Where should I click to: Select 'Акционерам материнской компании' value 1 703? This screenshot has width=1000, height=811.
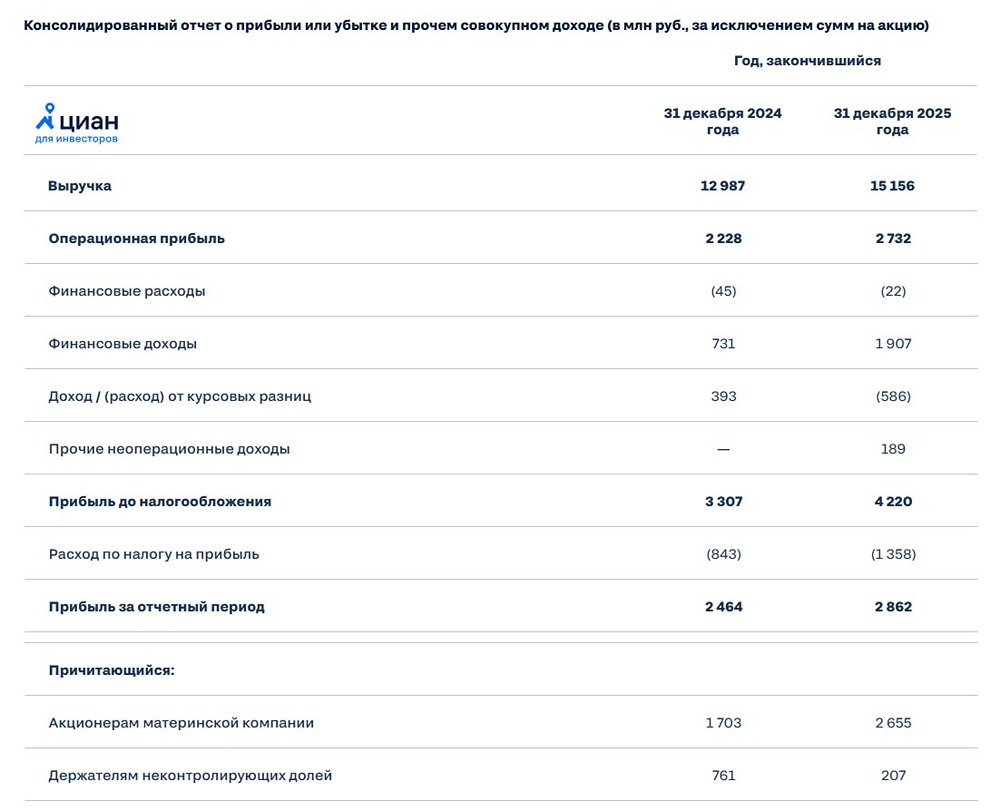(723, 723)
